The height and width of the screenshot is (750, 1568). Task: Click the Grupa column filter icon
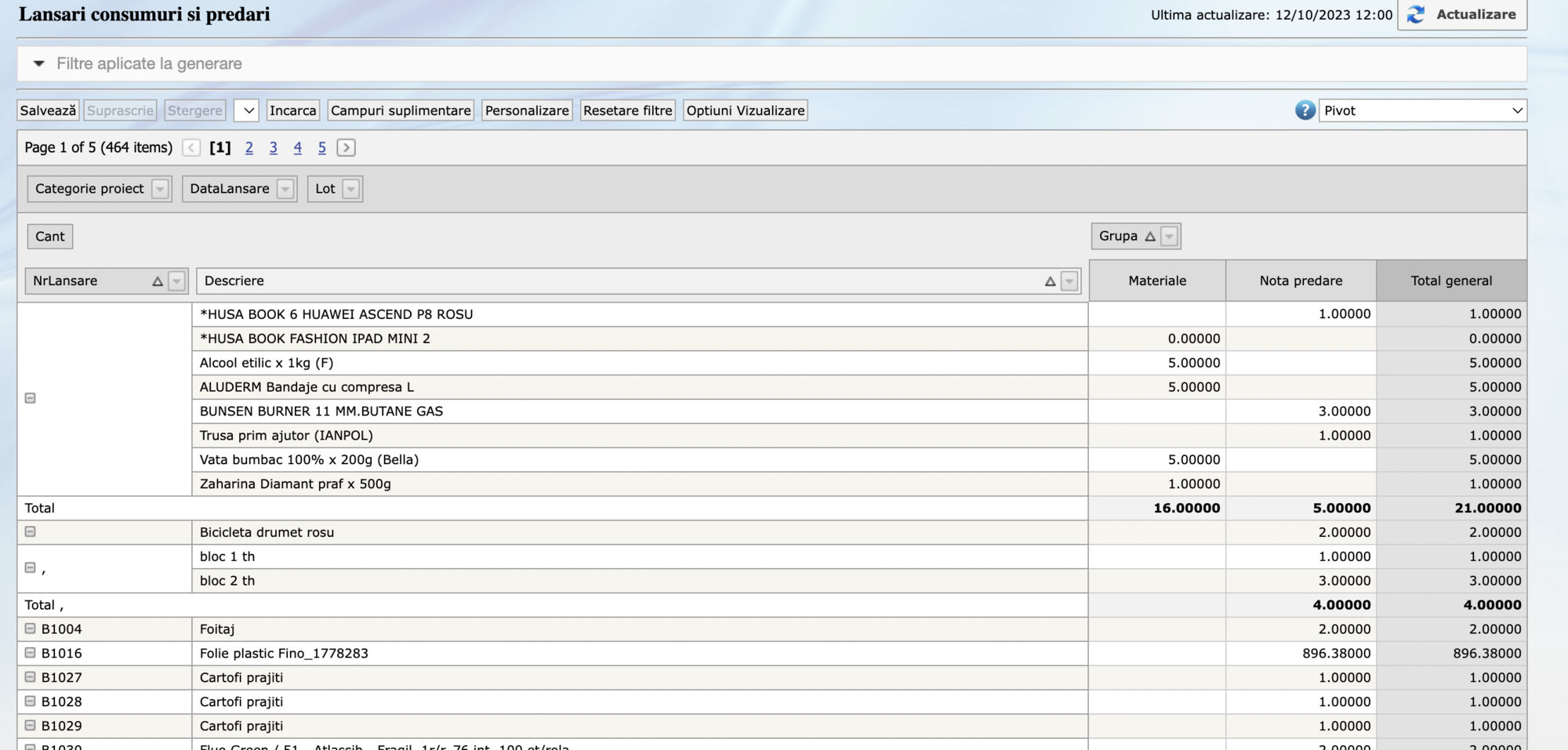(x=1169, y=236)
